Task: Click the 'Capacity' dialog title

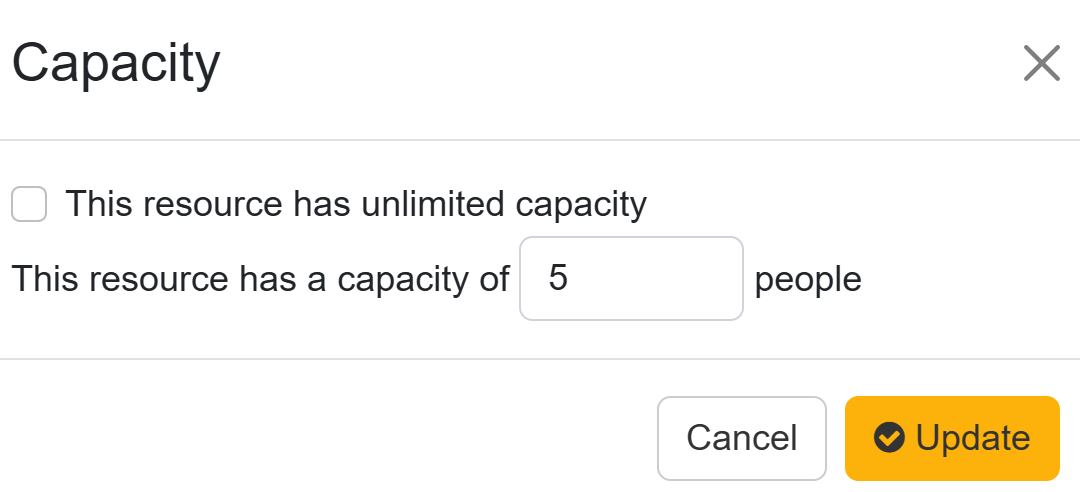Action: click(116, 64)
